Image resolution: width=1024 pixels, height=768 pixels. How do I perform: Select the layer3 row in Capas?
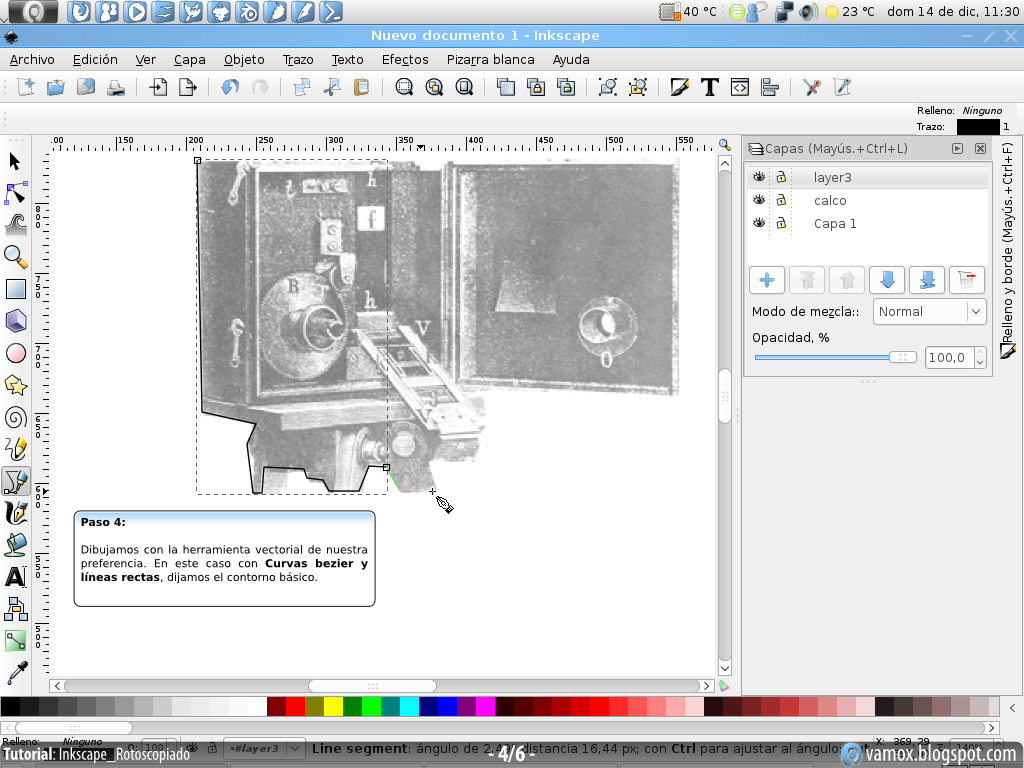pyautogui.click(x=868, y=177)
